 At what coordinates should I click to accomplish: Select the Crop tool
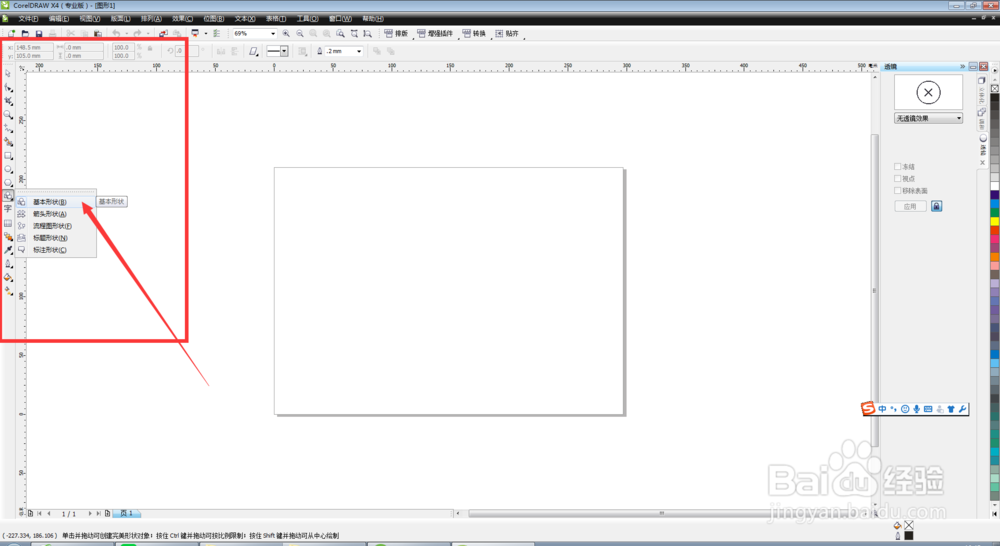(8, 101)
